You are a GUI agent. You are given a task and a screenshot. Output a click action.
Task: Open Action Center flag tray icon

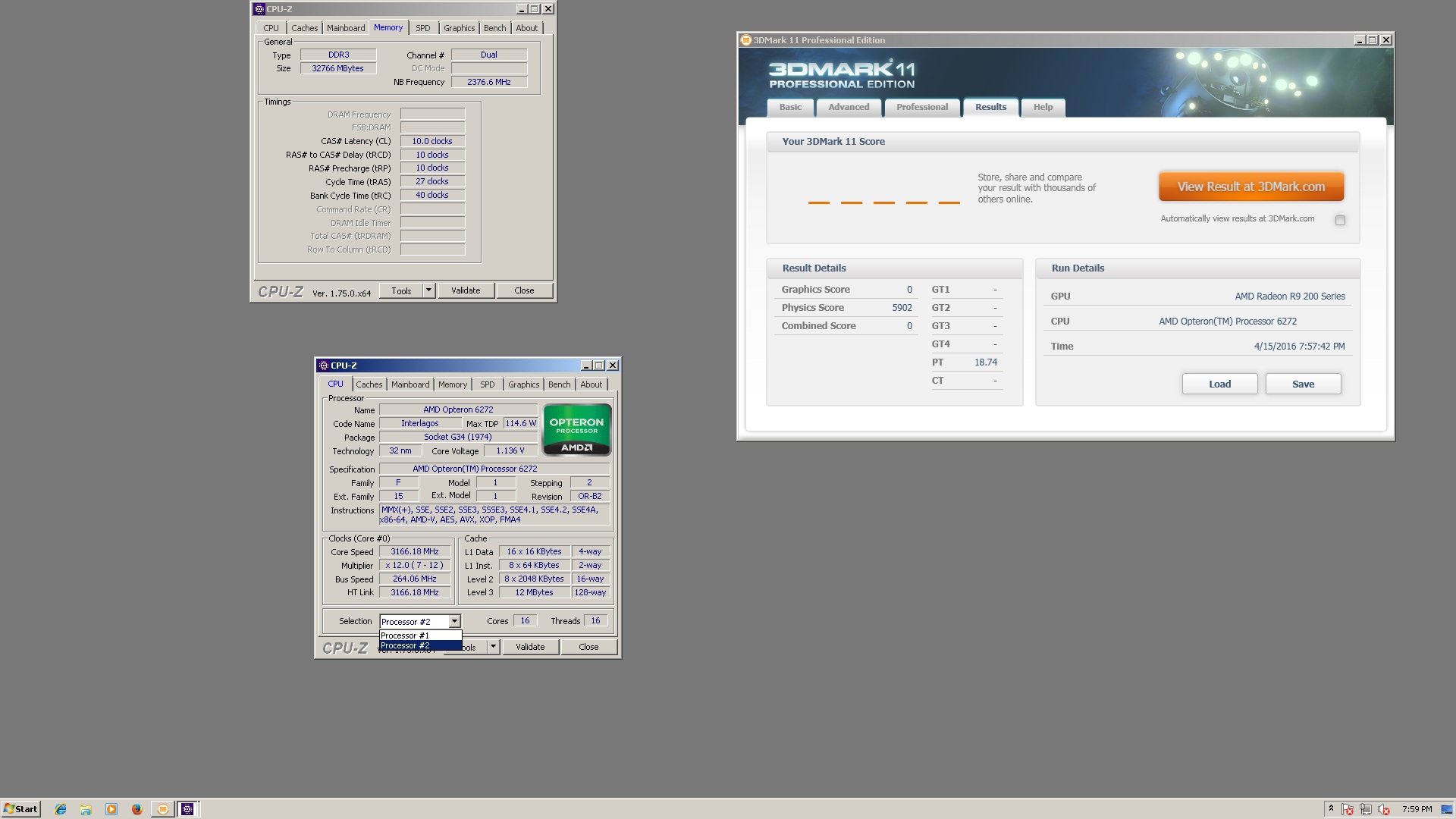[1348, 809]
